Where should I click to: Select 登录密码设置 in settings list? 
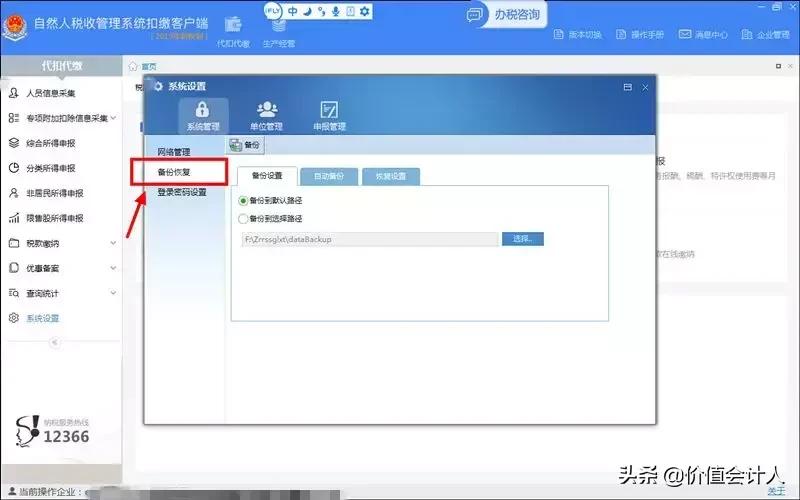(x=182, y=192)
